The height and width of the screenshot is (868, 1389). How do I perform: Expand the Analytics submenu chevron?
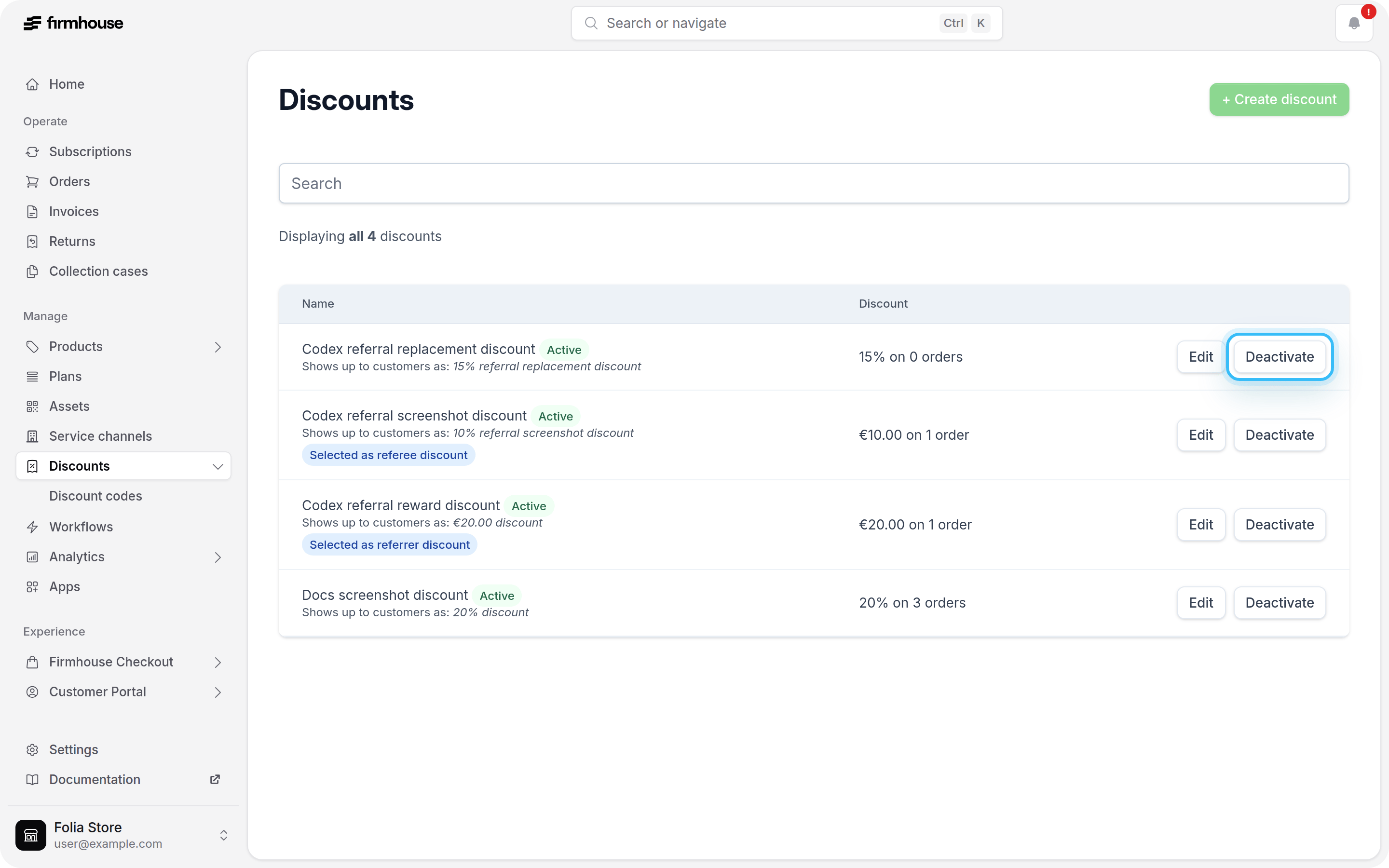(x=218, y=557)
